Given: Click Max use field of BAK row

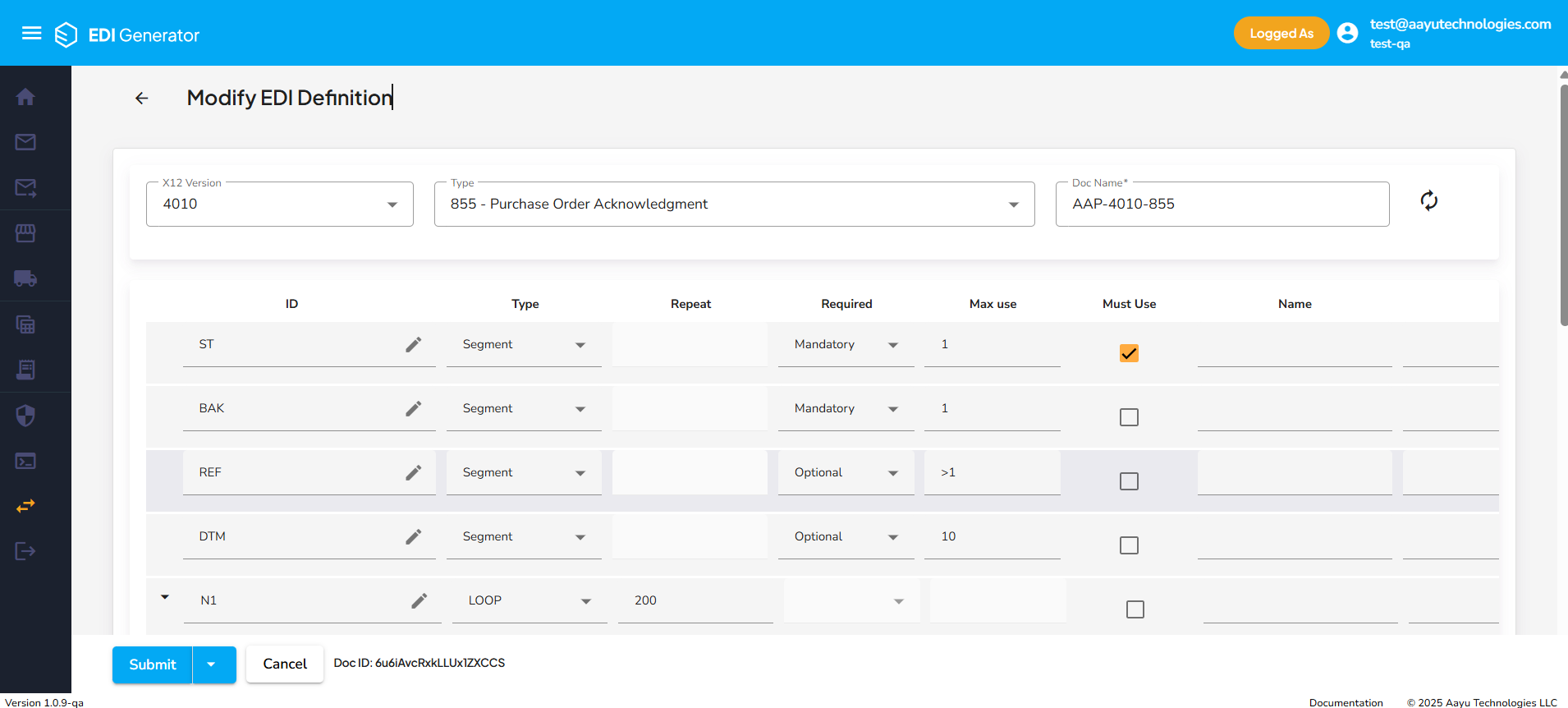Looking at the screenshot, I should [x=992, y=408].
